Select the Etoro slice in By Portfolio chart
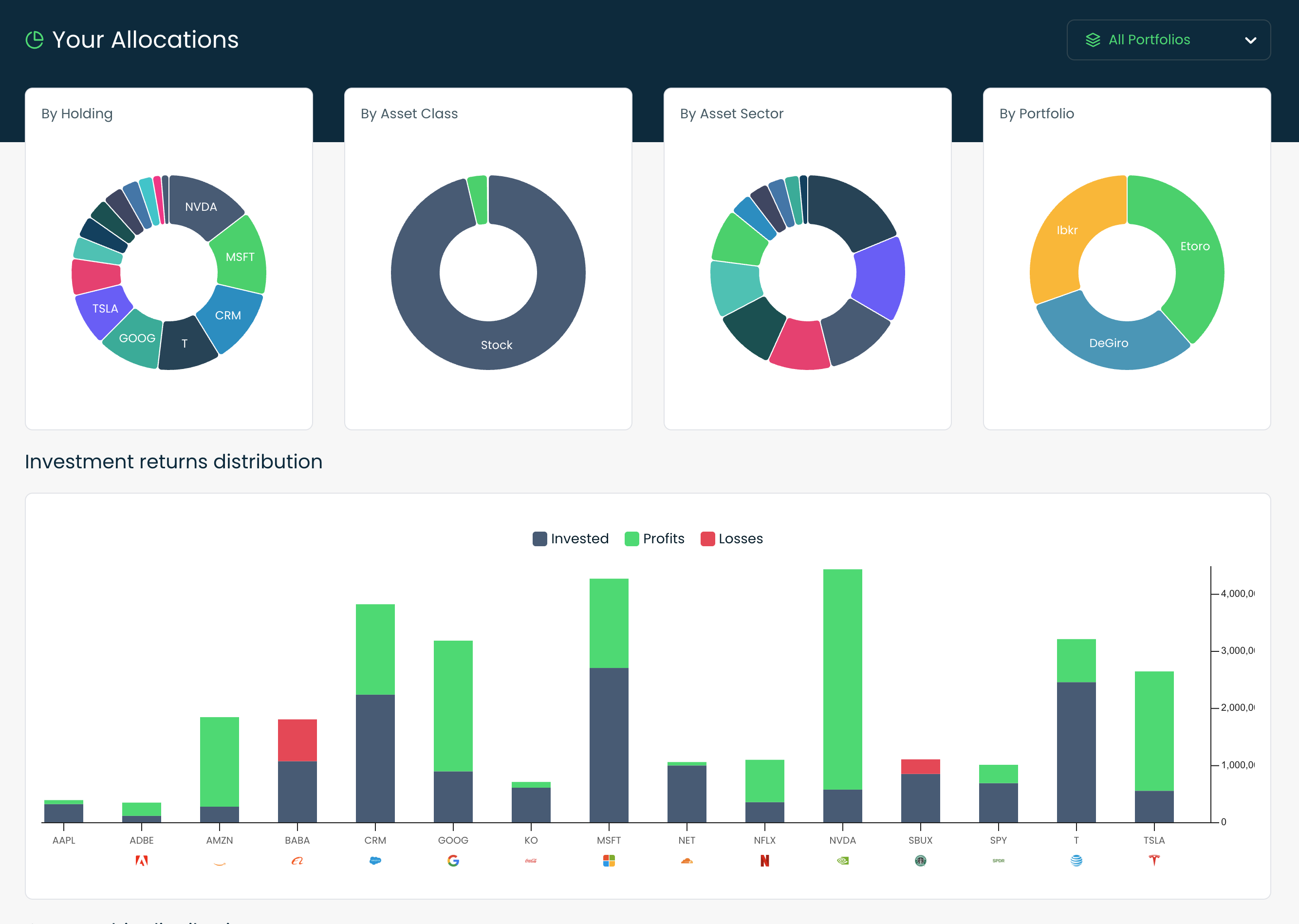Viewport: 1299px width, 924px height. click(1194, 246)
